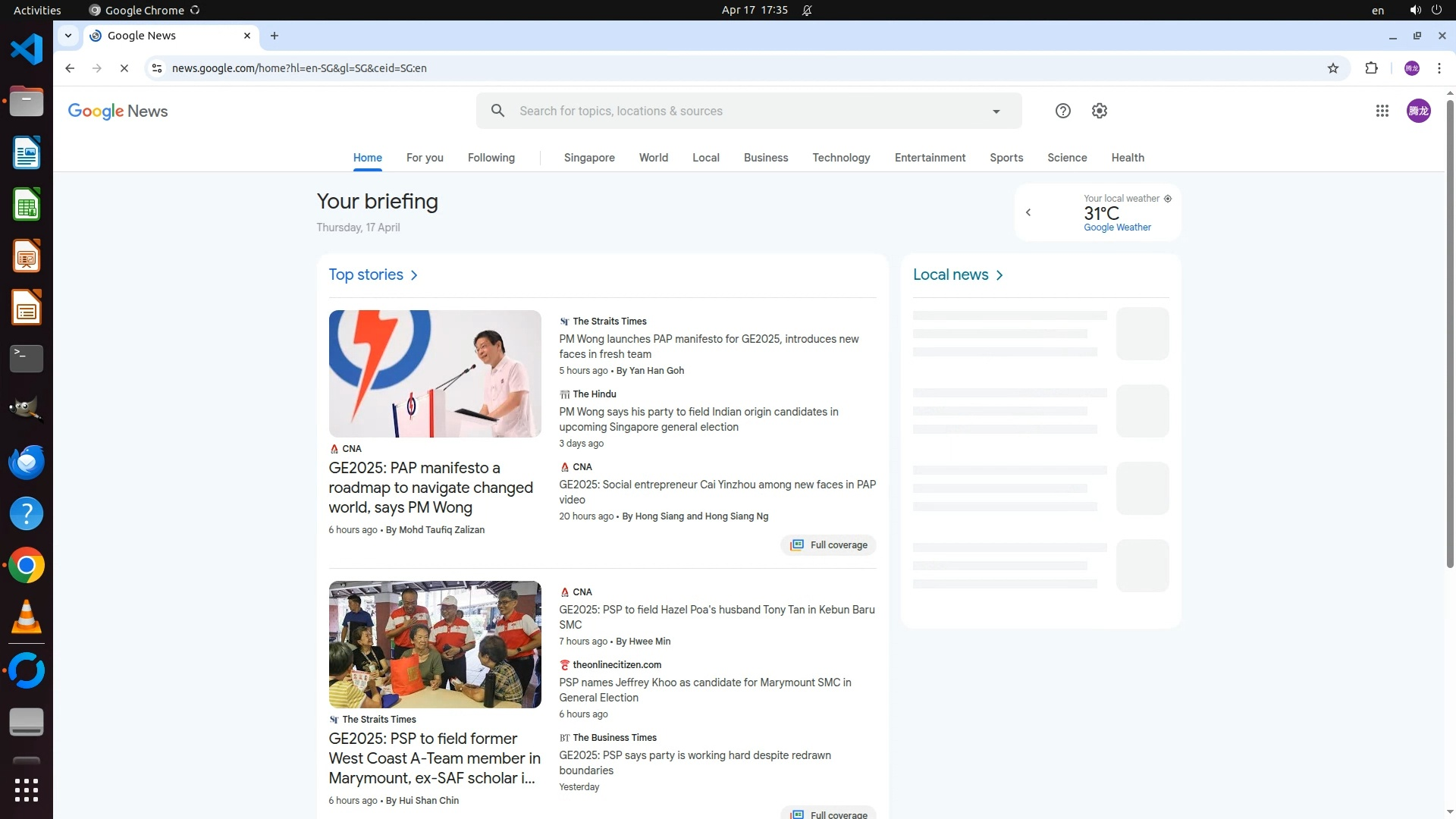Open Full coverage for PAP manifesto story
Screen dimensions: 1456x819
tap(828, 544)
